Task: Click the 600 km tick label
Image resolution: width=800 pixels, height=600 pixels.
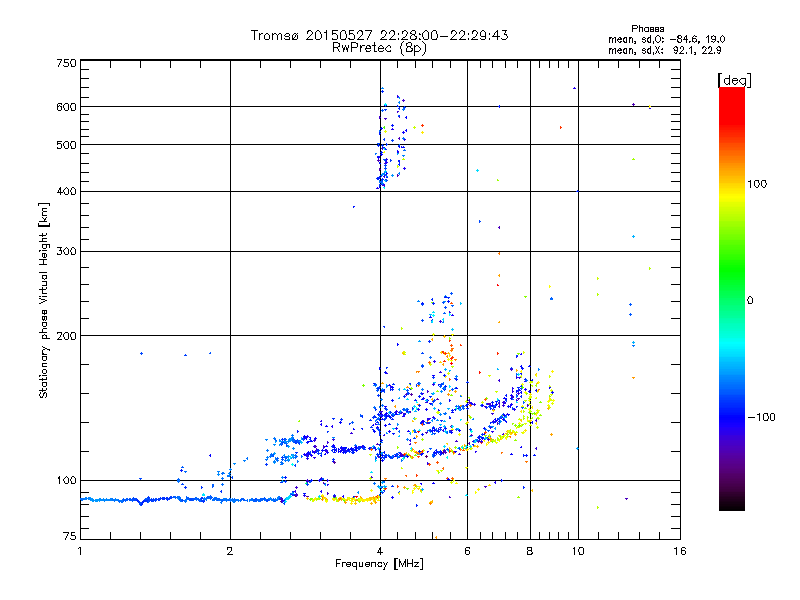Action: click(x=66, y=107)
